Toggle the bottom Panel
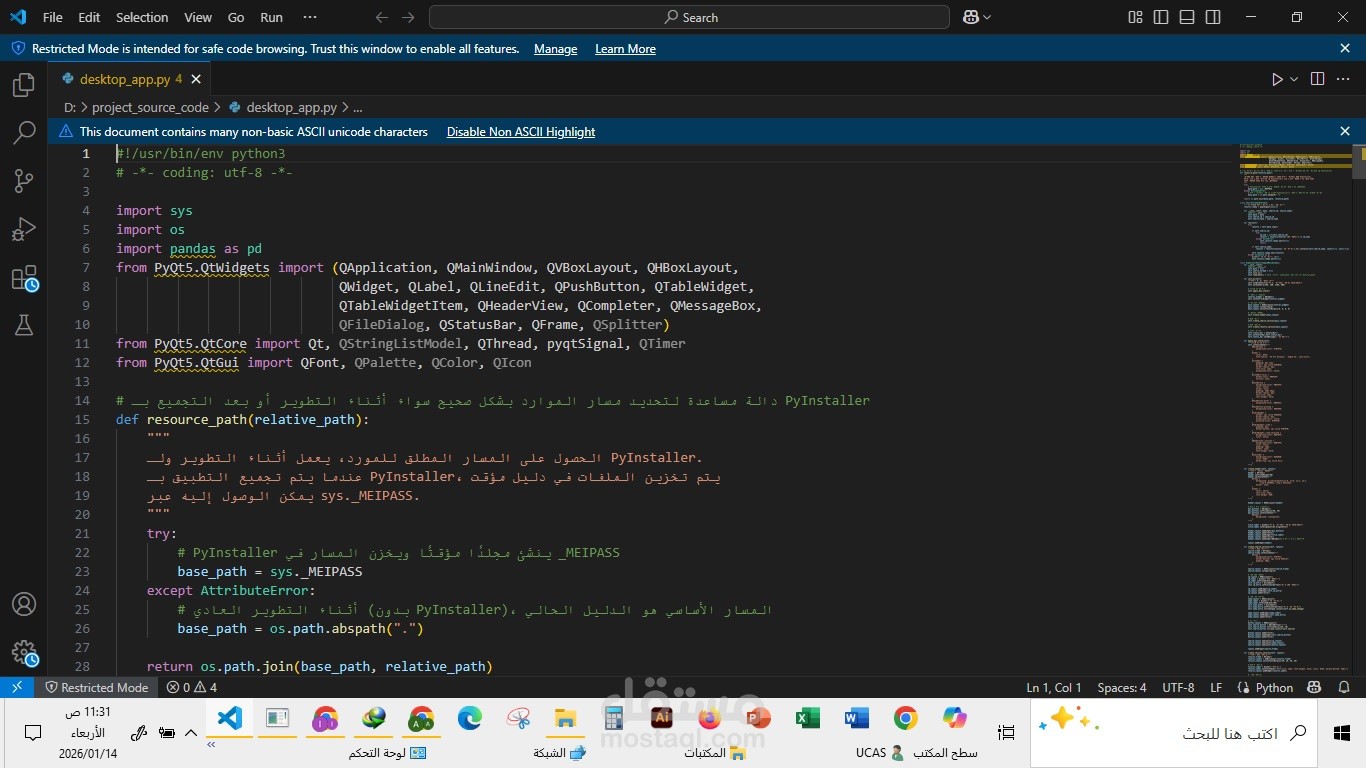The height and width of the screenshot is (768, 1366). (1187, 17)
